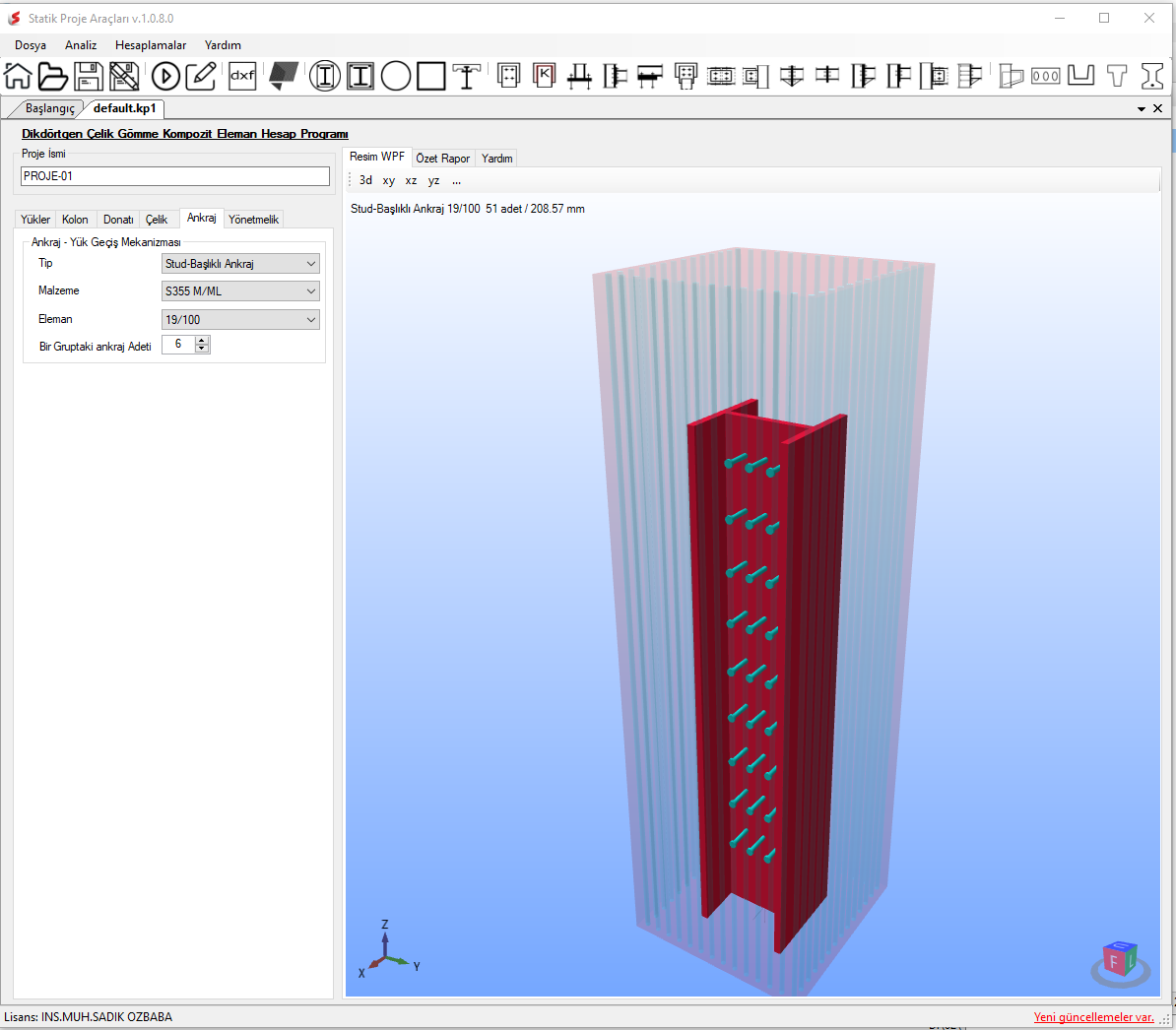Click the dark 3D plate icon
Screen dimensions: 1176x1030
click(x=284, y=76)
